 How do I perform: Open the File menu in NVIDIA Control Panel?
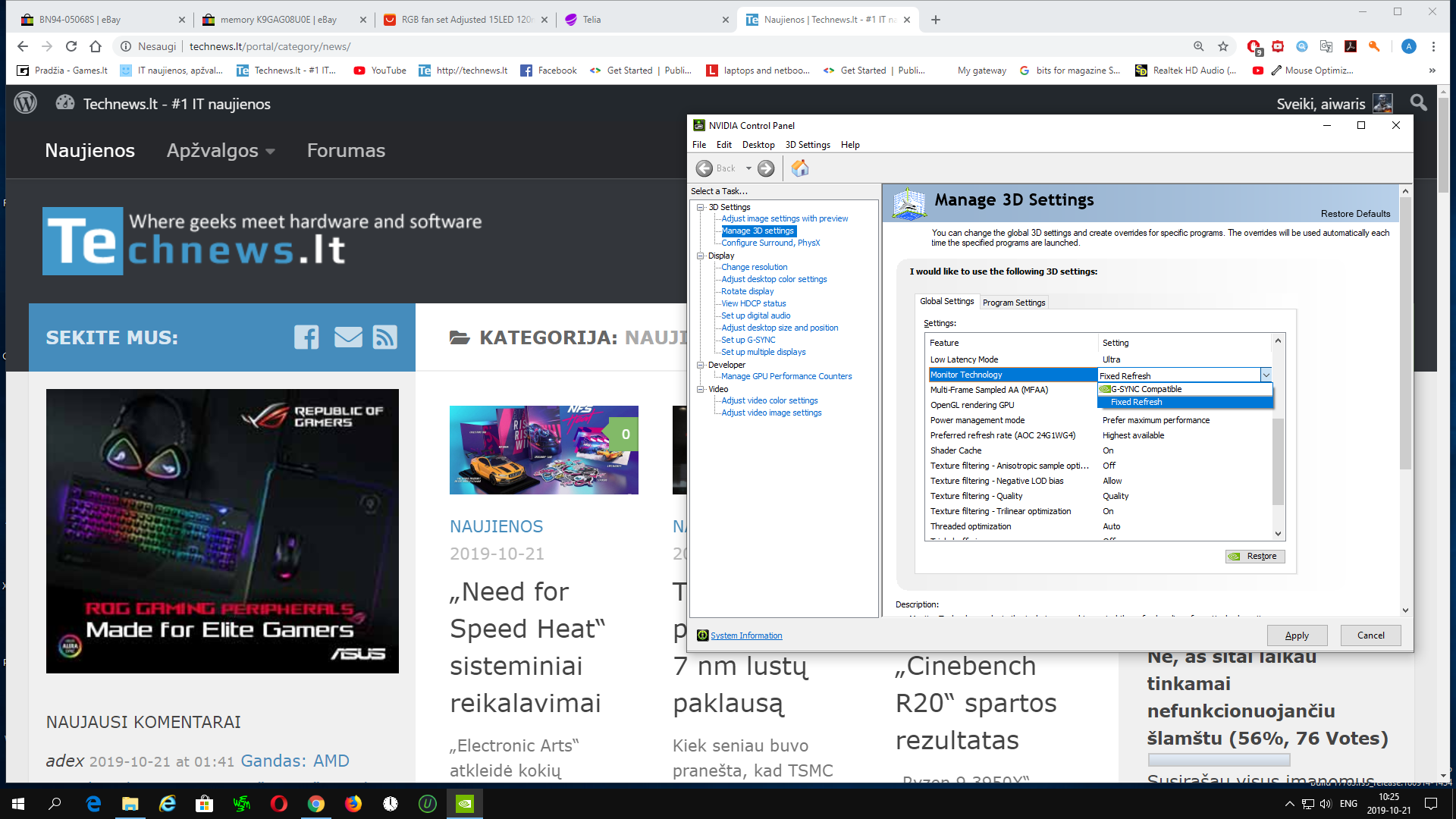[699, 145]
